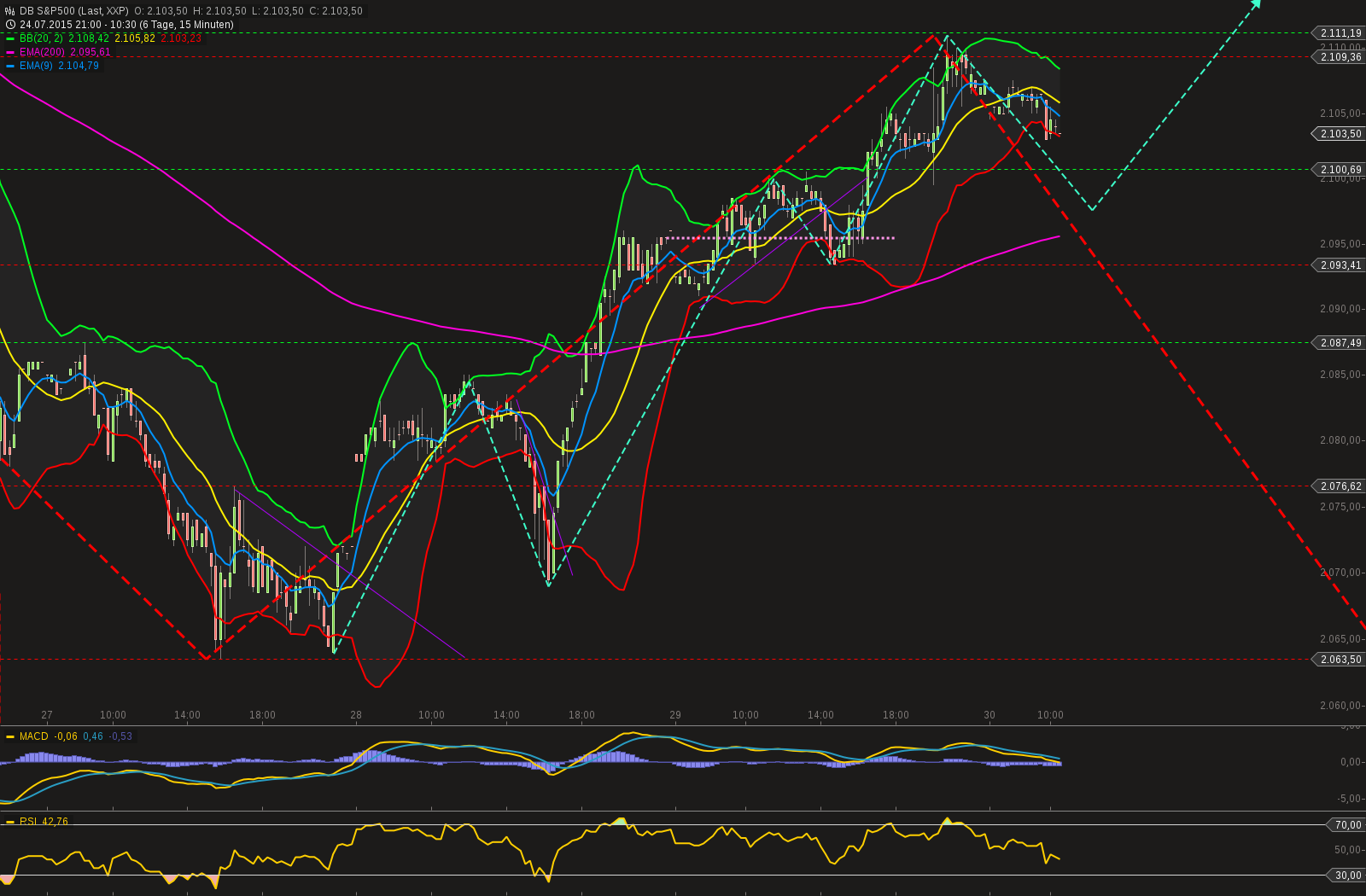Viewport: 1366px width, 896px height.
Task: Click the blue EMA(9) legend marker
Action: click(10, 66)
